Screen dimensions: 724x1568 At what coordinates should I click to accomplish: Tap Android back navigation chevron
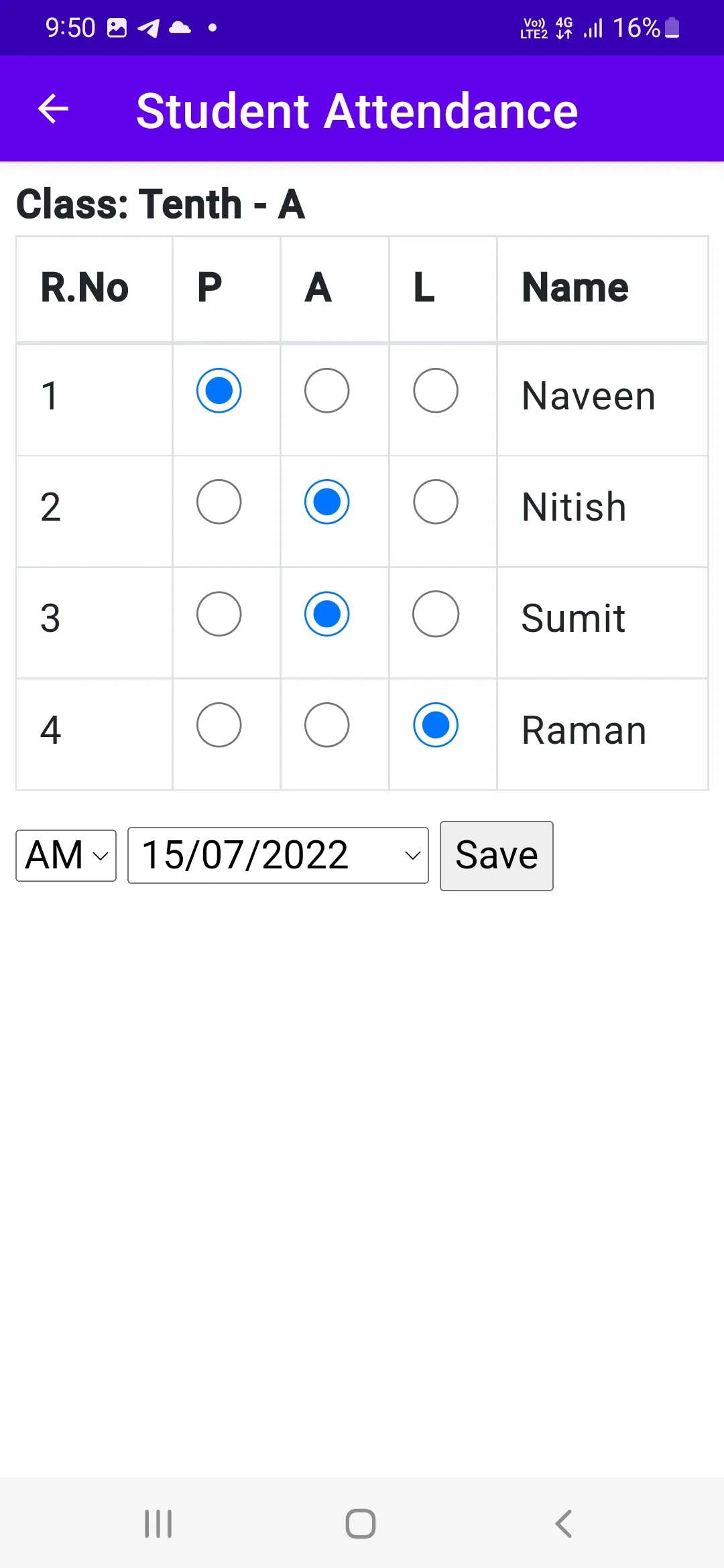pos(564,1524)
